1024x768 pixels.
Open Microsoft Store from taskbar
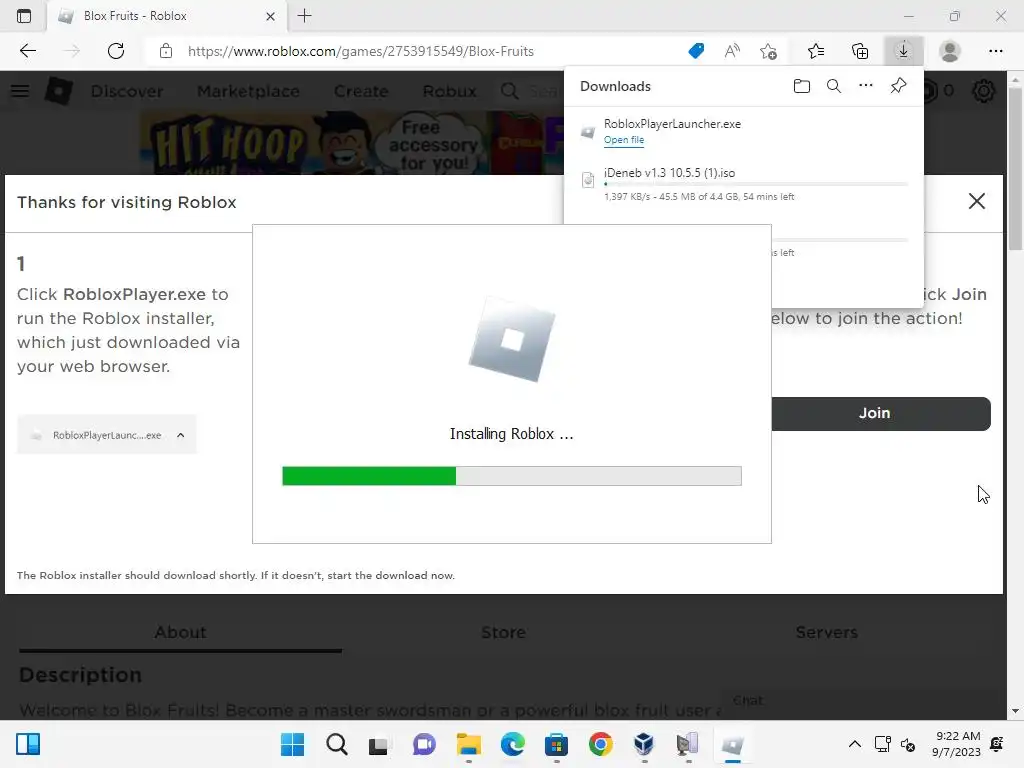[x=556, y=744]
